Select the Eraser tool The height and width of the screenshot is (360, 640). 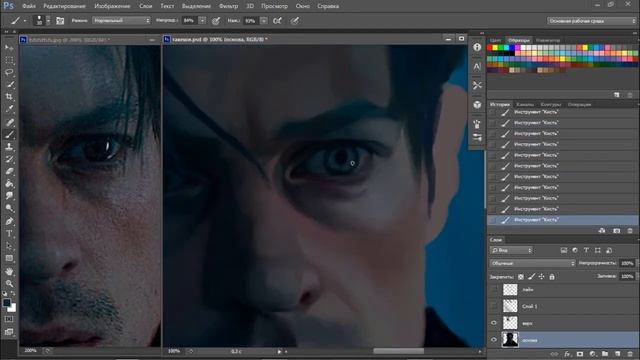(x=9, y=171)
